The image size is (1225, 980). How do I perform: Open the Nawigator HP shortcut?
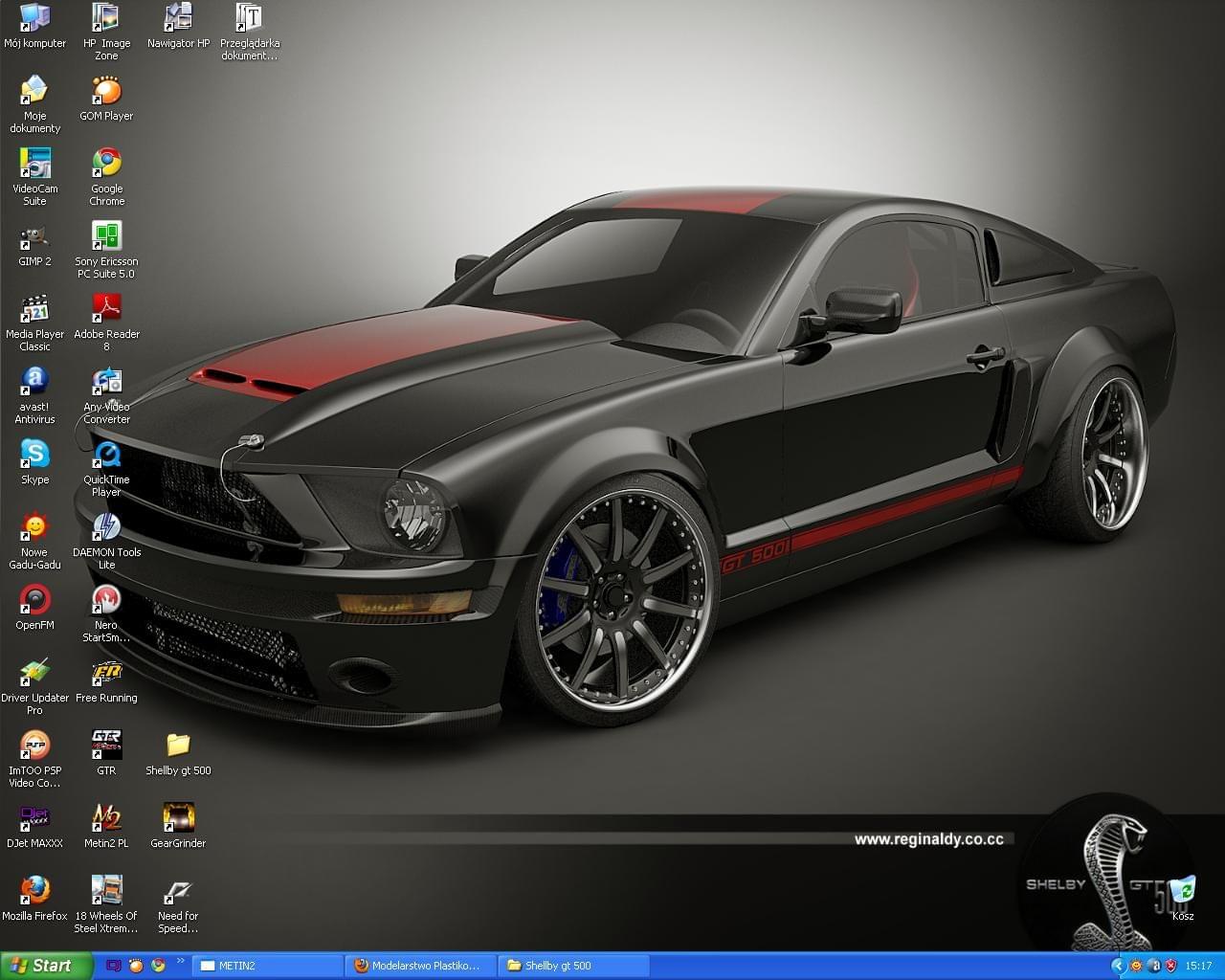(178, 26)
